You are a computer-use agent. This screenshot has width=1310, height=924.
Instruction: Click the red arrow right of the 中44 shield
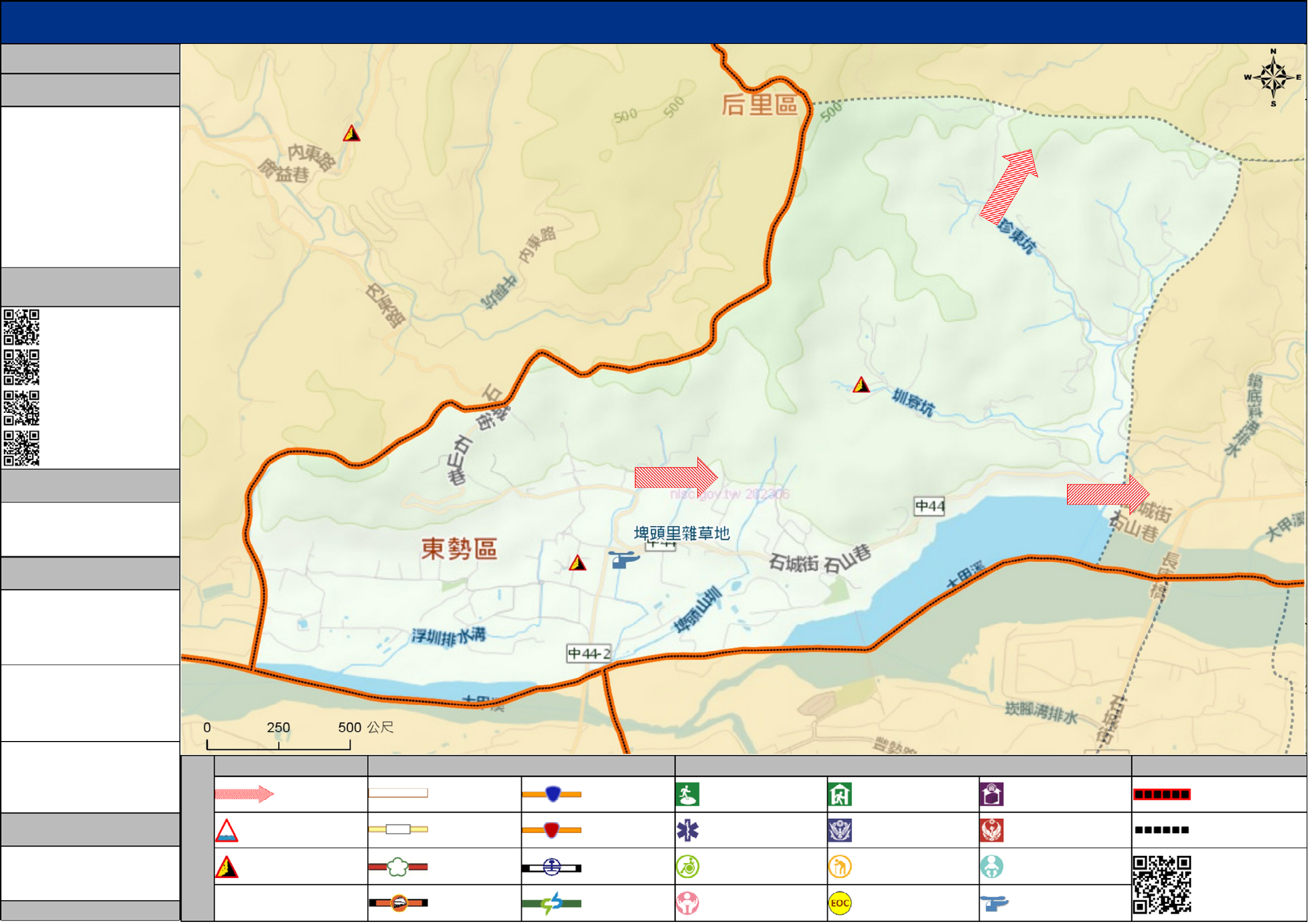pyautogui.click(x=1108, y=494)
